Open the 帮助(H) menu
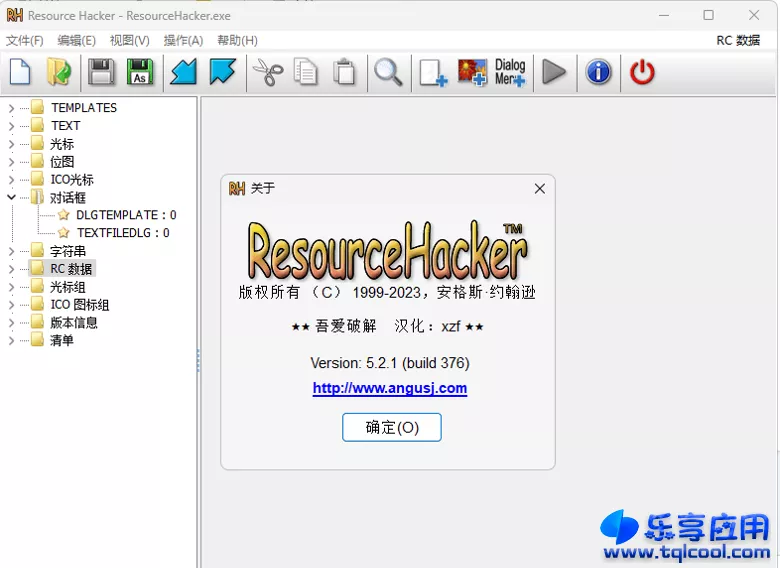This screenshot has height=568, width=780. [x=237, y=40]
